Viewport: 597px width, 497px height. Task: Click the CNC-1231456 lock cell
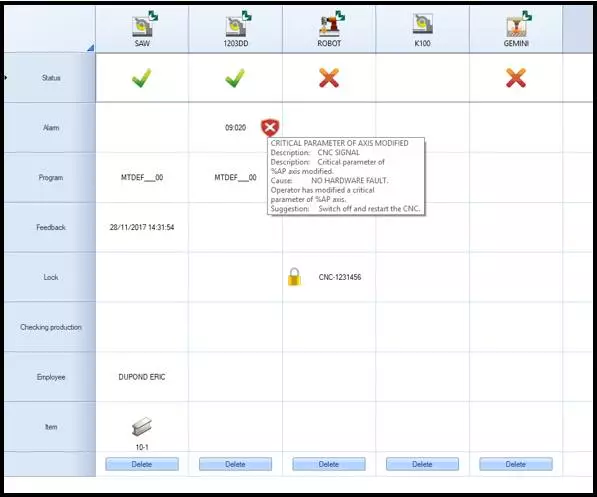pos(340,277)
